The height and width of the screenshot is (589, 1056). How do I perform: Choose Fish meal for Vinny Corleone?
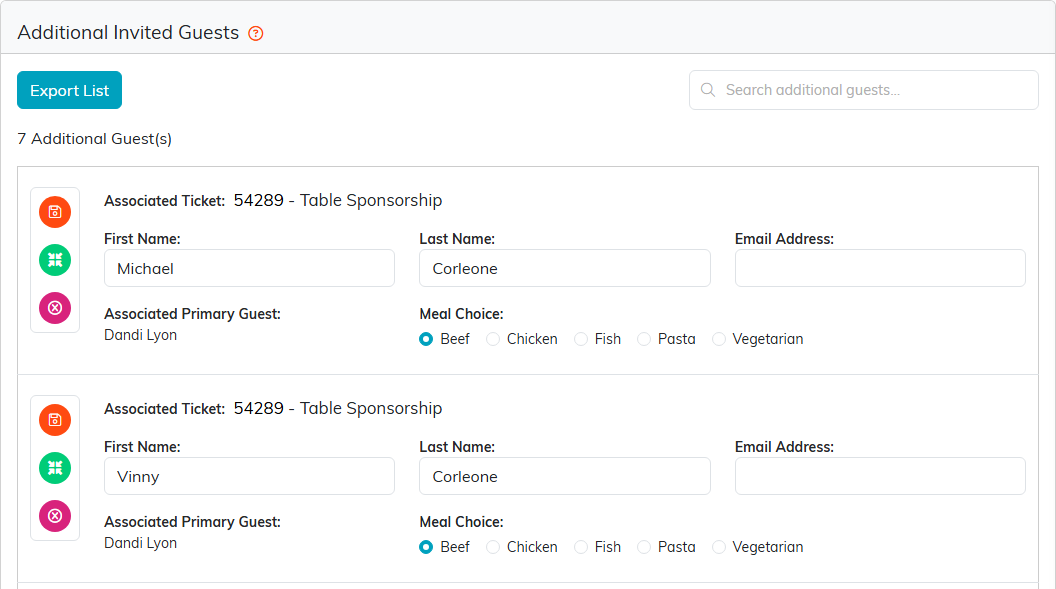pos(581,547)
